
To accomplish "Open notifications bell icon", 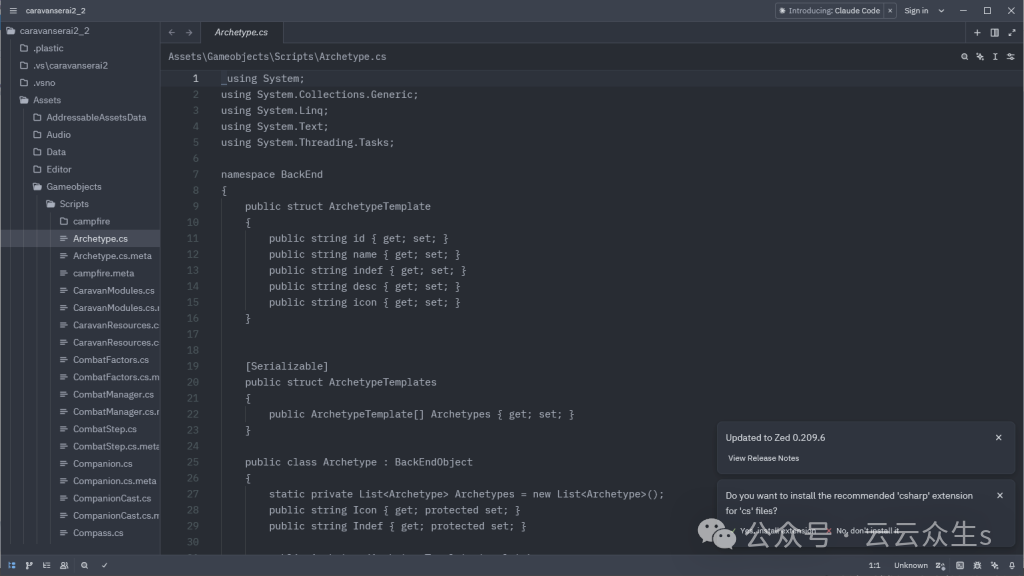I will click(x=1012, y=566).
